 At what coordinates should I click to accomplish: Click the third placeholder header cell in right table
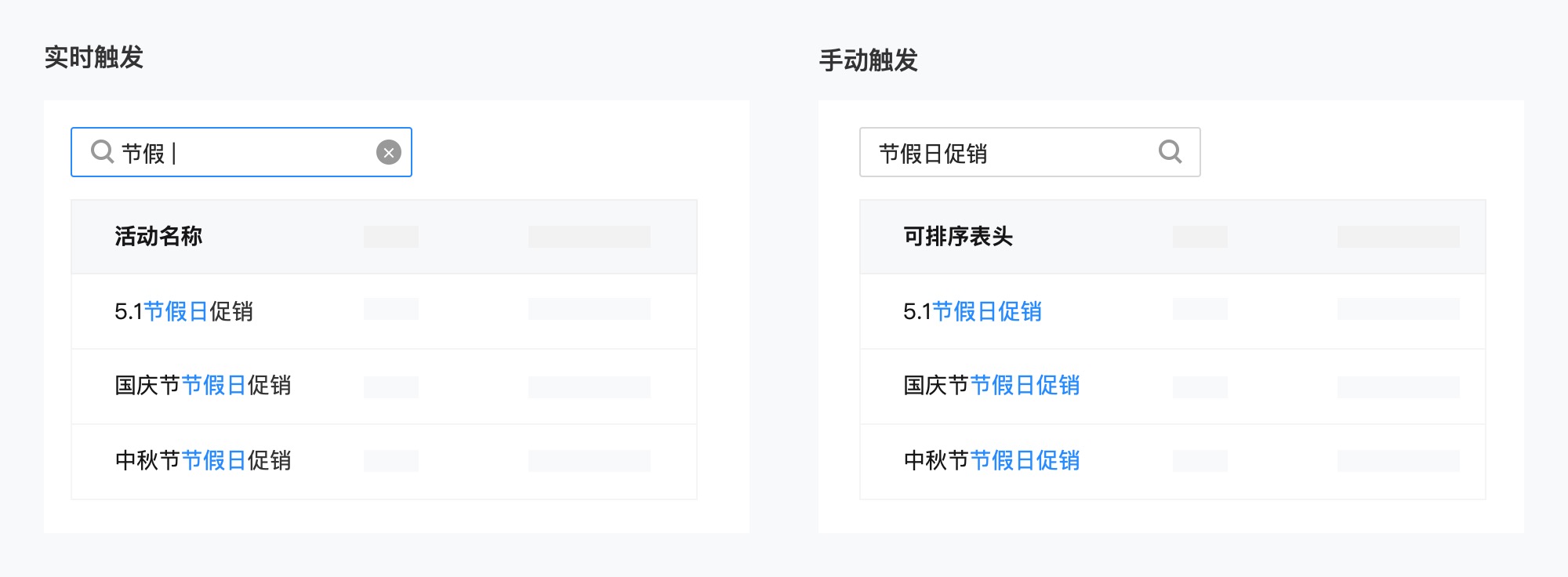(1398, 237)
